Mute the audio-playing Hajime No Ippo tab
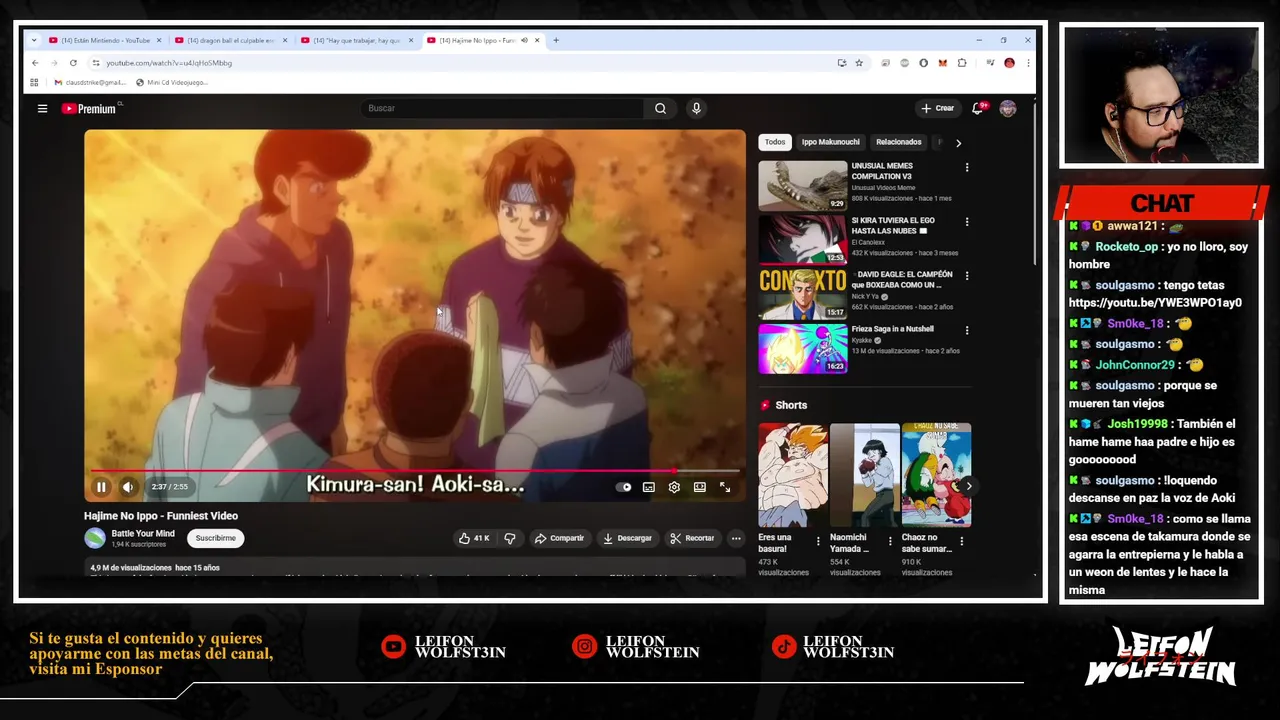Image resolution: width=1280 pixels, height=720 pixels. click(x=524, y=40)
